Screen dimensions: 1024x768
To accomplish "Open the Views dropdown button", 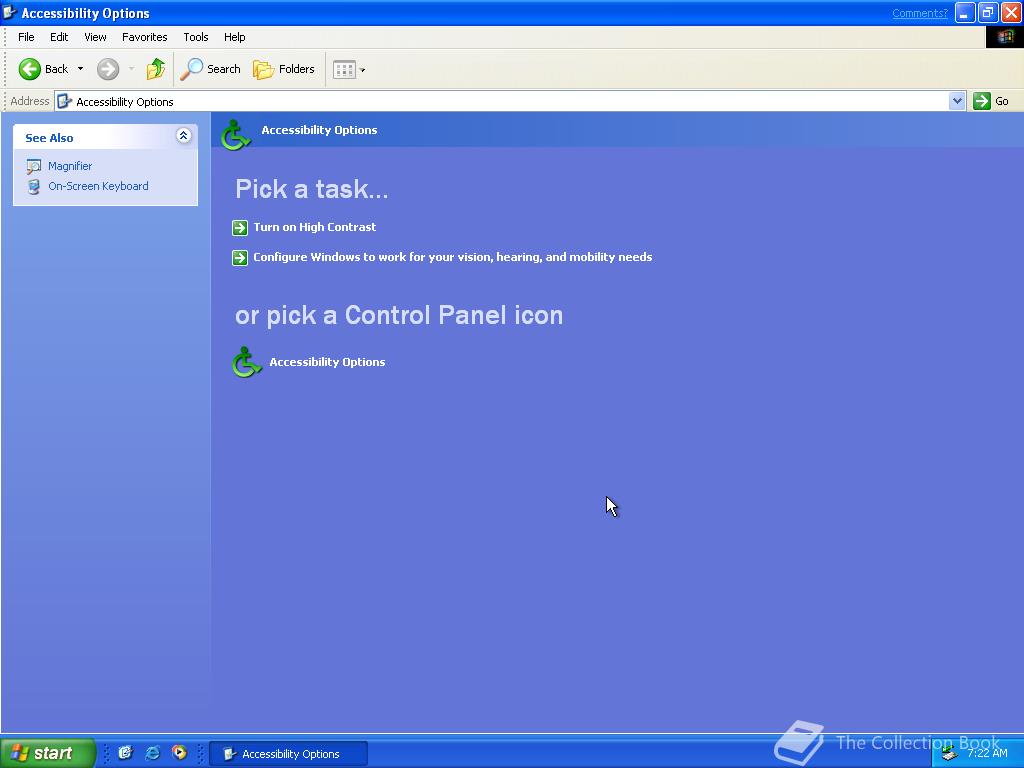I will (x=349, y=69).
